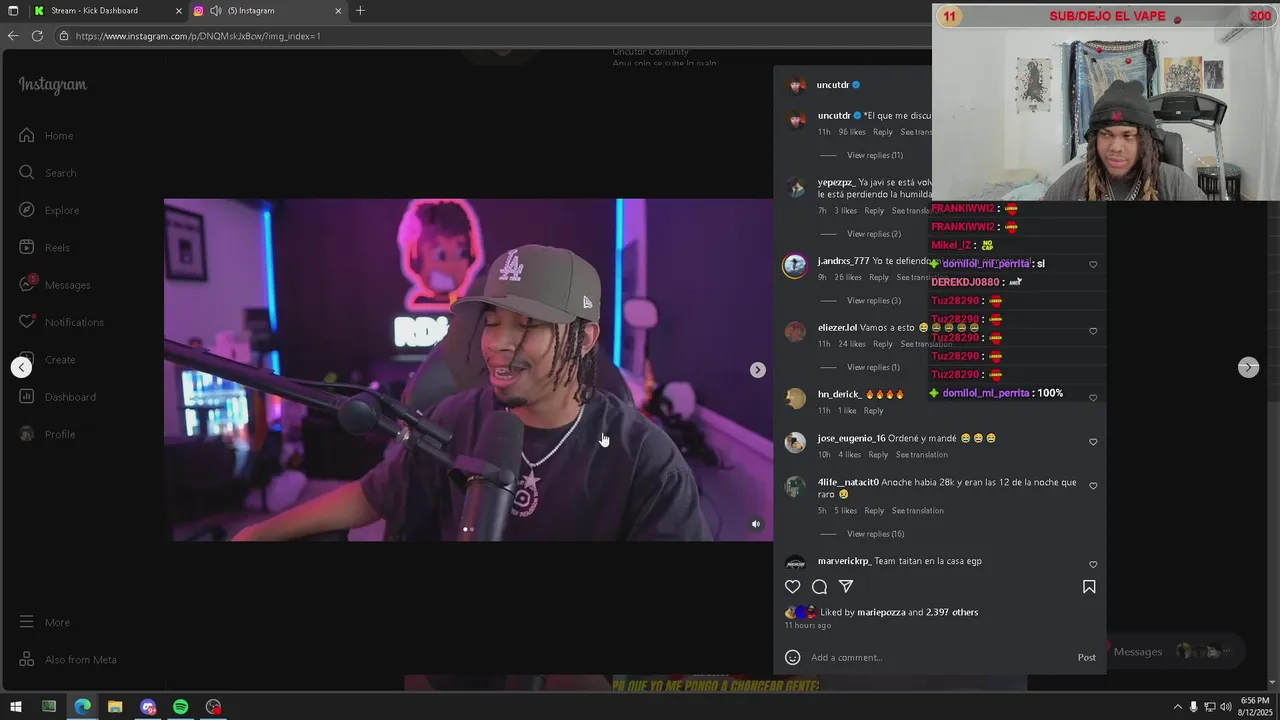Open Microsoft Edge from the taskbar
This screenshot has height=720, width=1280.
82,707
